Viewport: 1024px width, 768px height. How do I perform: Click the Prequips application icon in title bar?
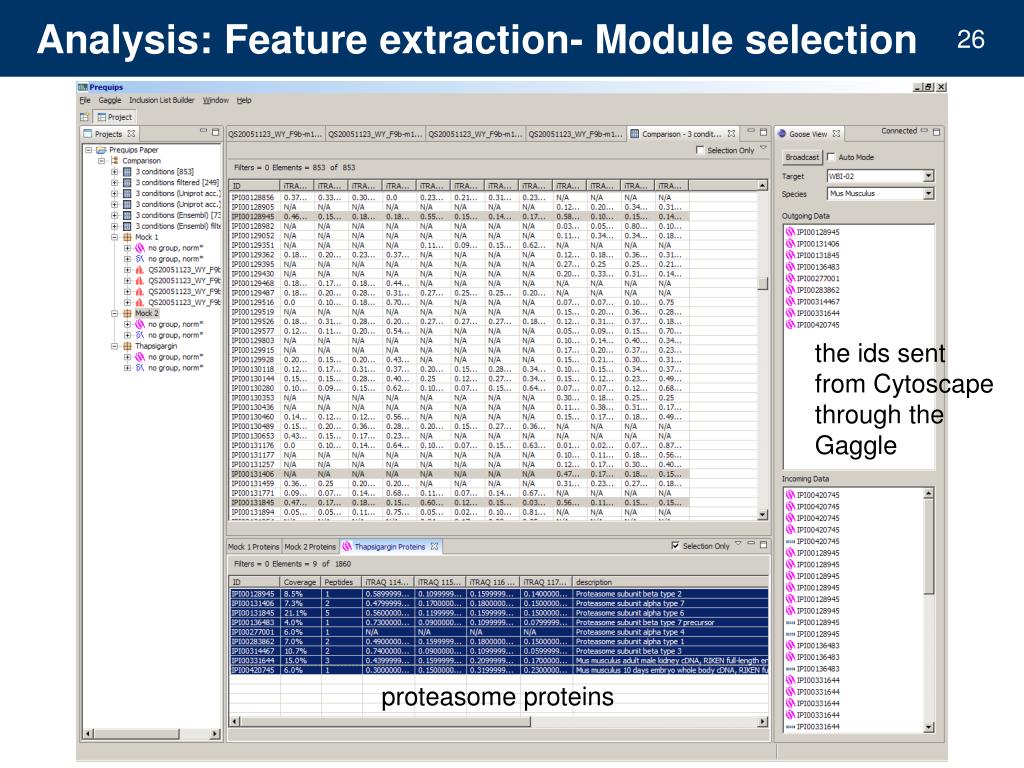[83, 87]
